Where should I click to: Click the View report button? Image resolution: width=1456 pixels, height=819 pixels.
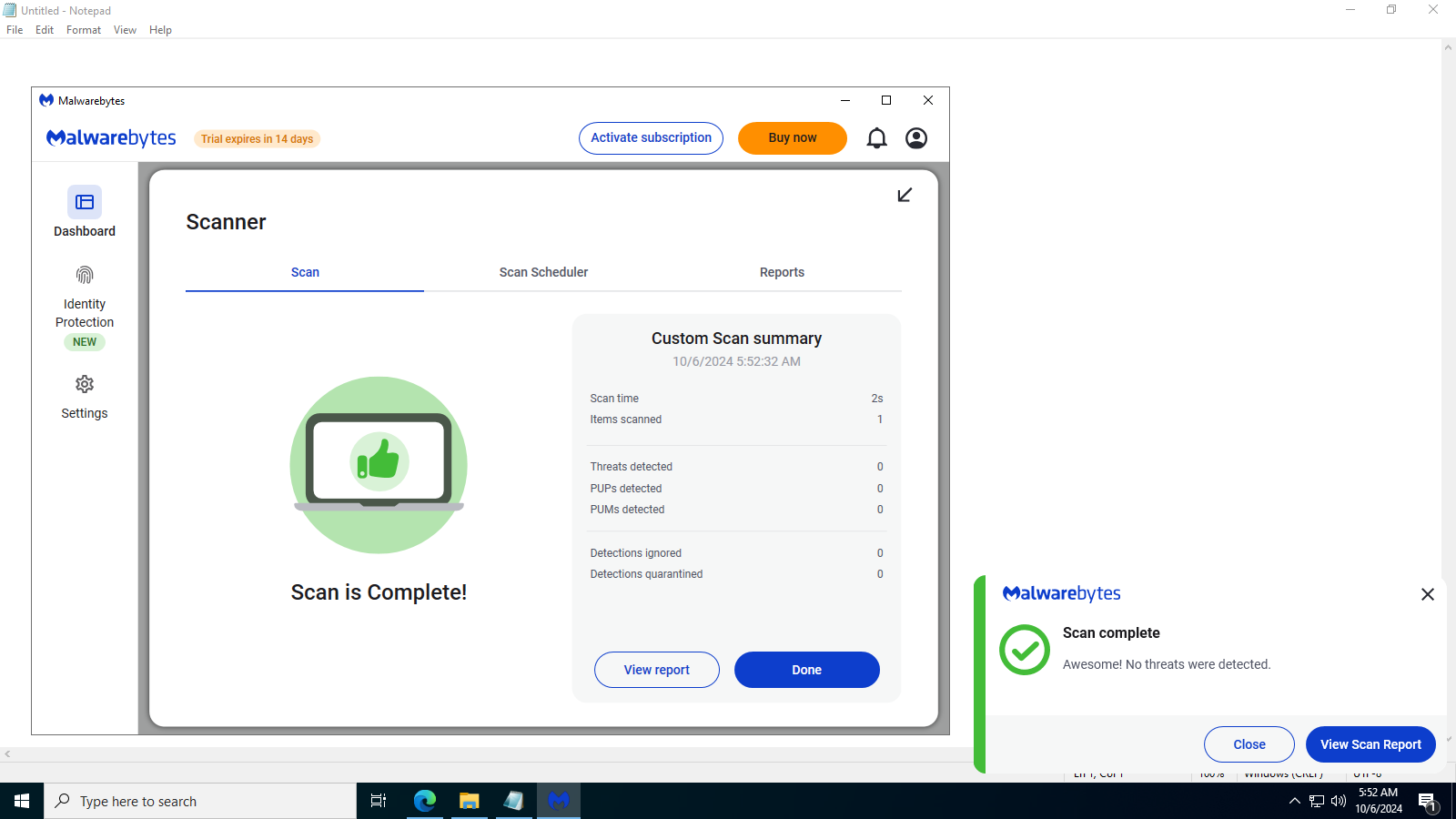click(x=656, y=670)
